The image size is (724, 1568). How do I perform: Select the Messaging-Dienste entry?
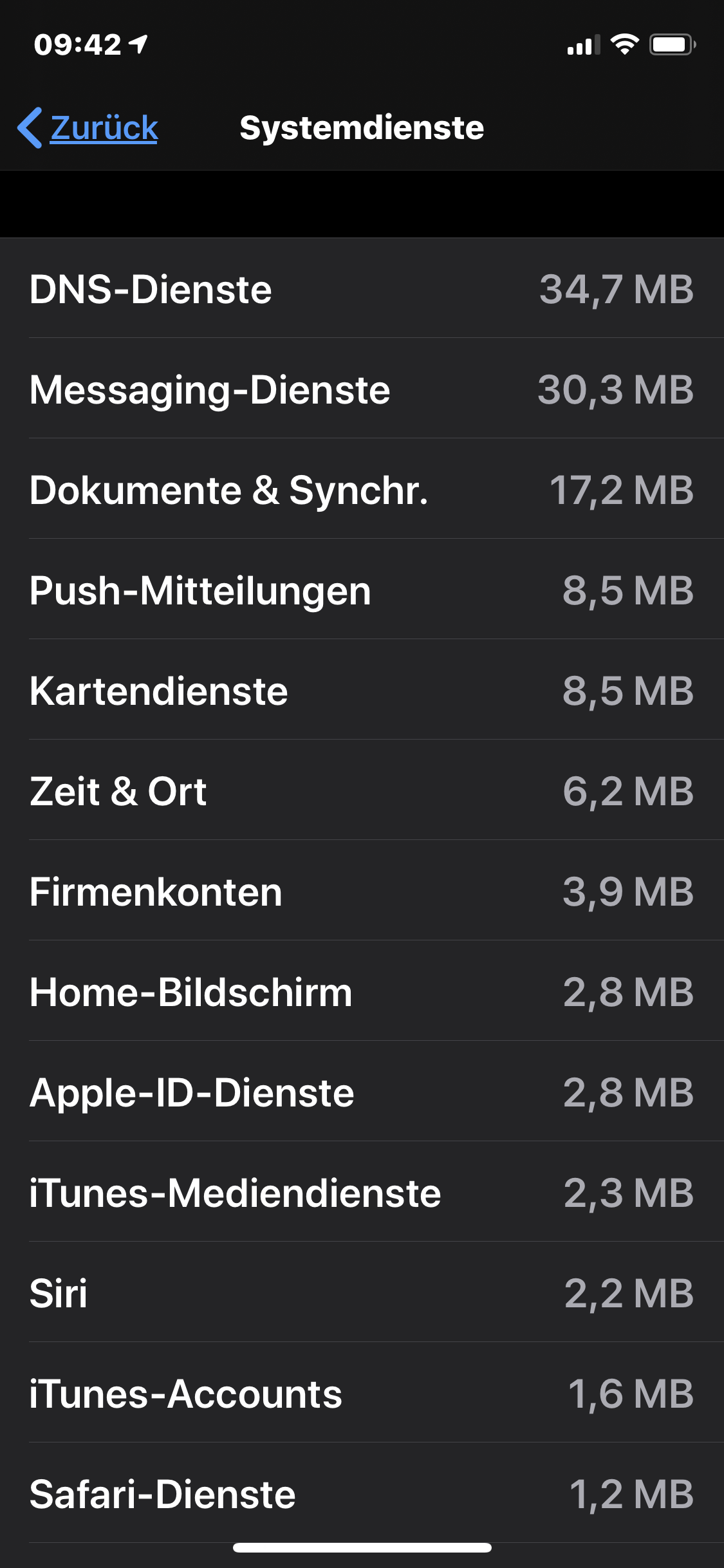(x=362, y=389)
